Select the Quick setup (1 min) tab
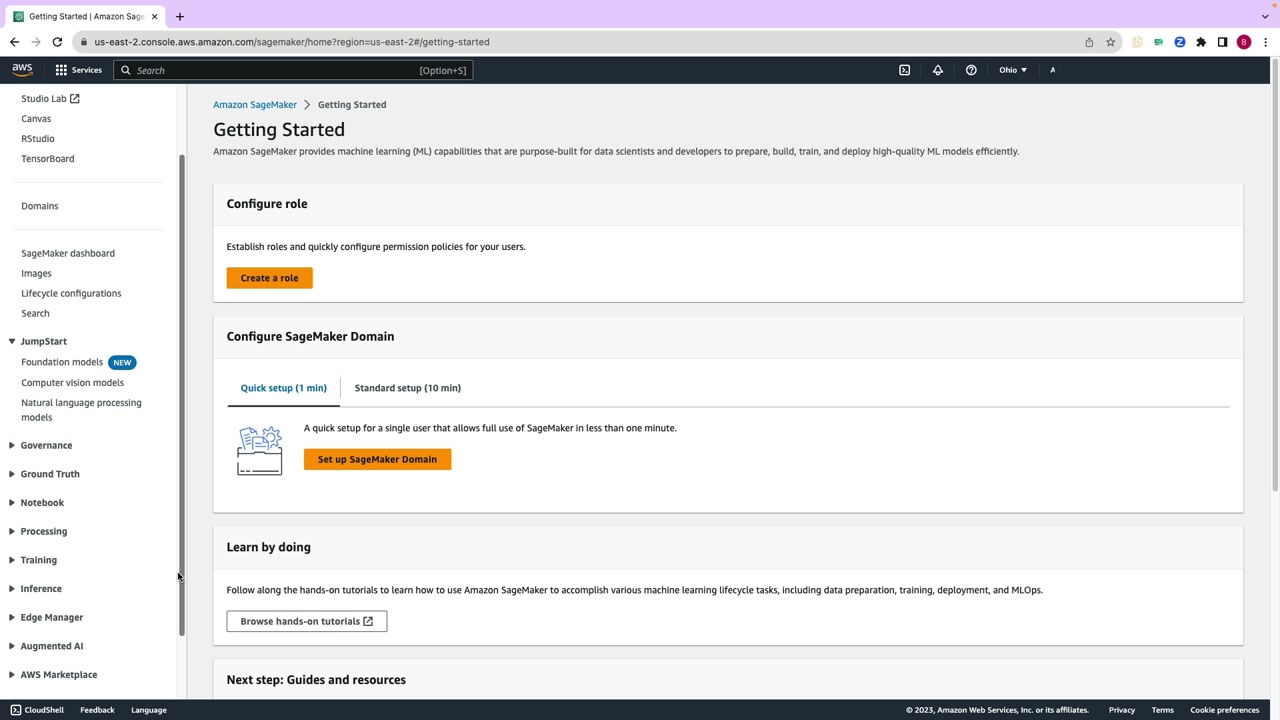 click(283, 388)
